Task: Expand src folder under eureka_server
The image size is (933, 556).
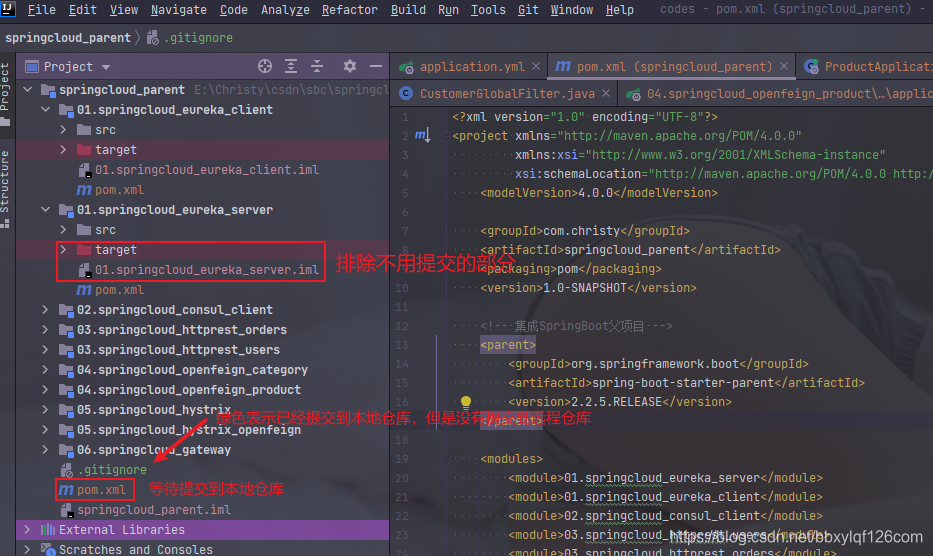Action: tap(64, 229)
